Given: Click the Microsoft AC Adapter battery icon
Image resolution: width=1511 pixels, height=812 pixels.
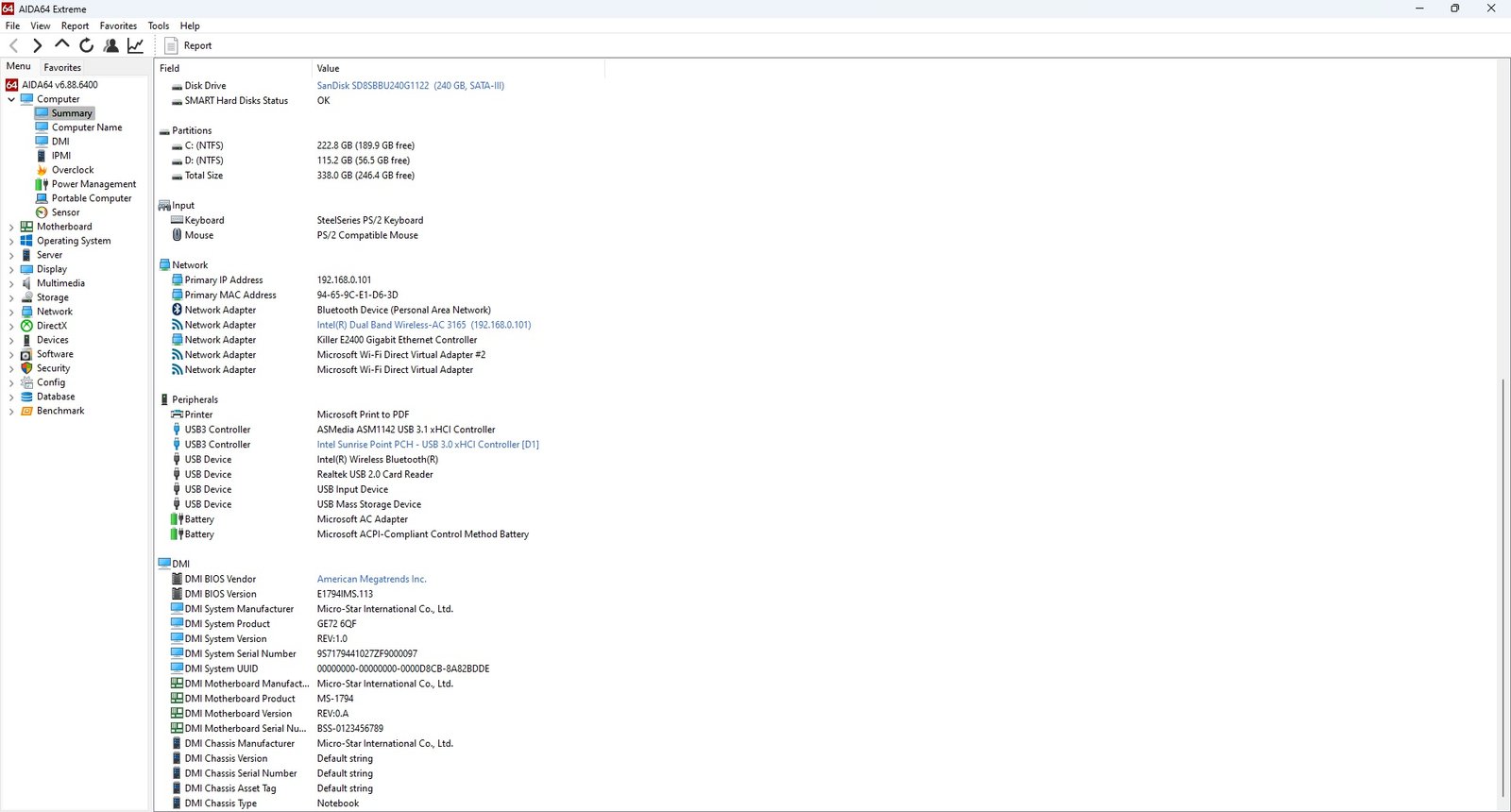Looking at the screenshot, I should tap(177, 519).
